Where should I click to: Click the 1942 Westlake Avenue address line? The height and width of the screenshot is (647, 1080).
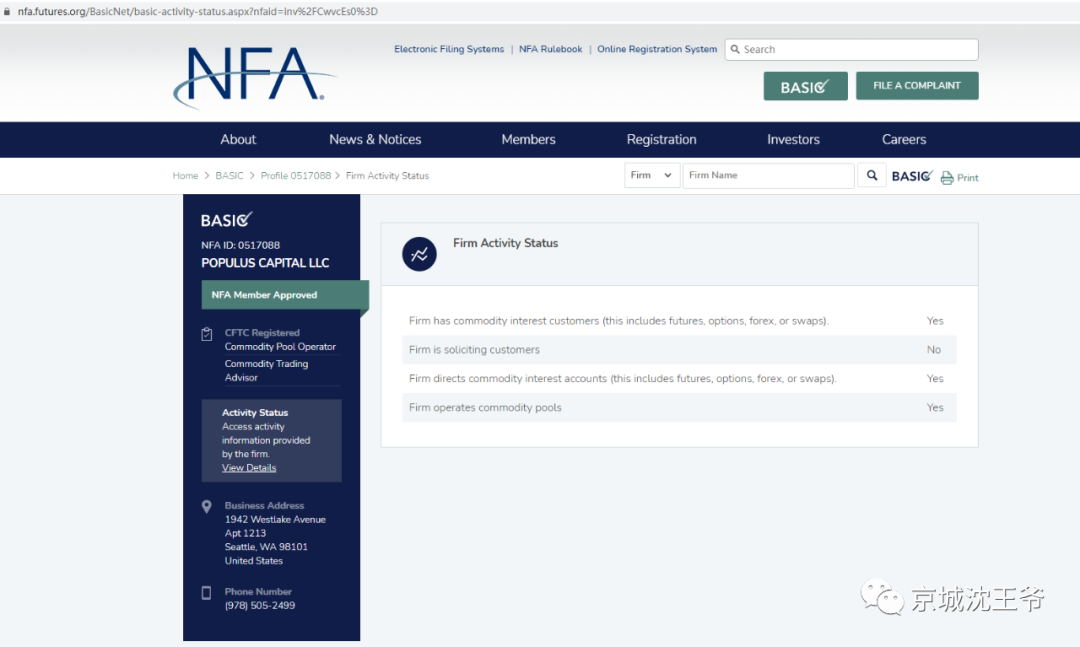(x=275, y=520)
